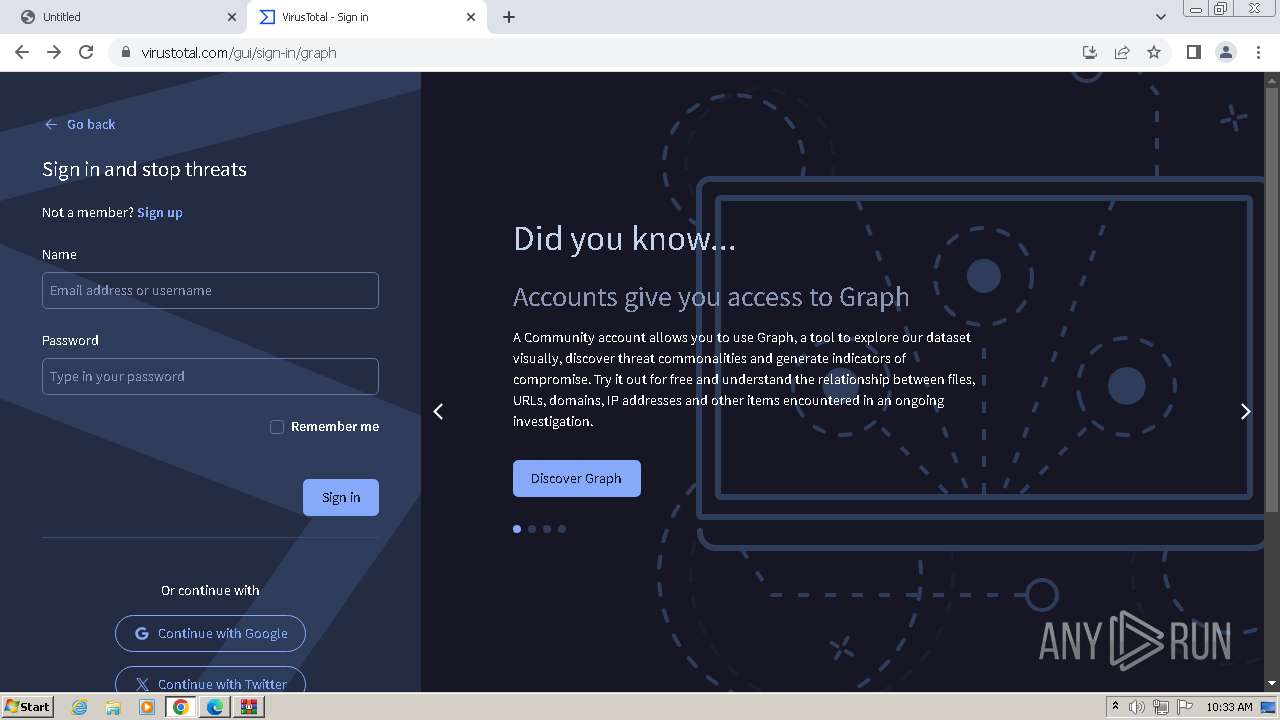Click page scrollbar down arrow
The height and width of the screenshot is (720, 1280).
coord(1272,683)
